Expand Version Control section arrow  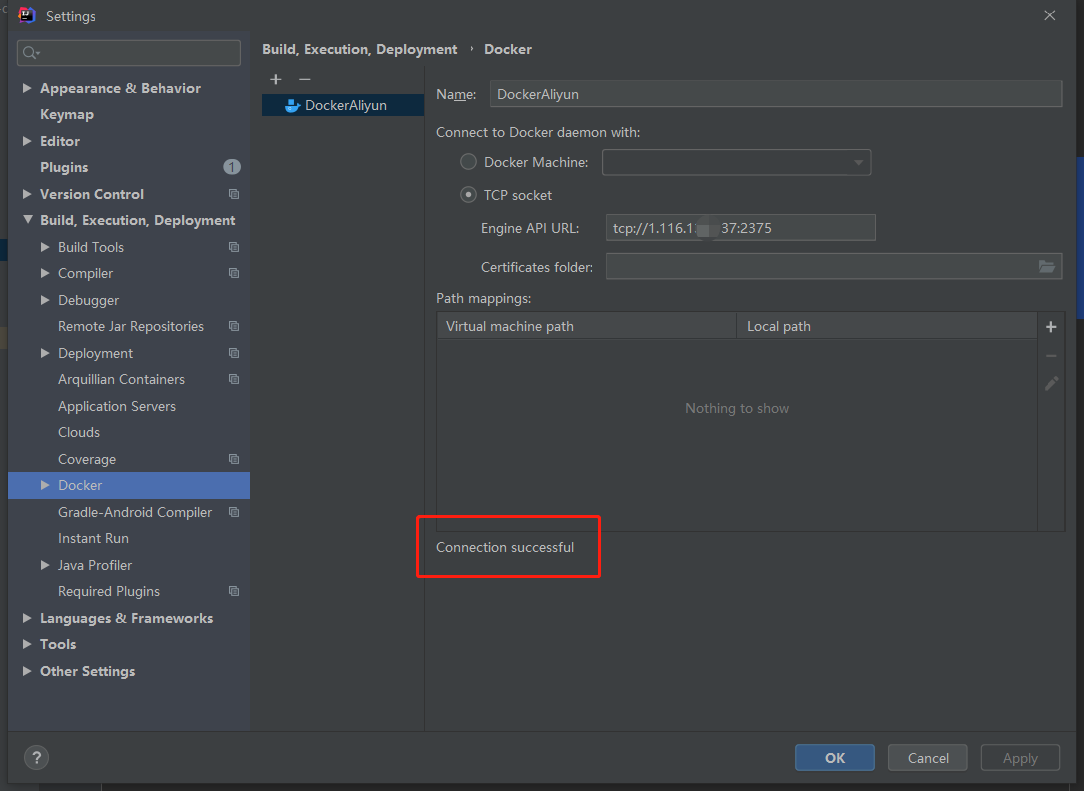click(x=27, y=194)
